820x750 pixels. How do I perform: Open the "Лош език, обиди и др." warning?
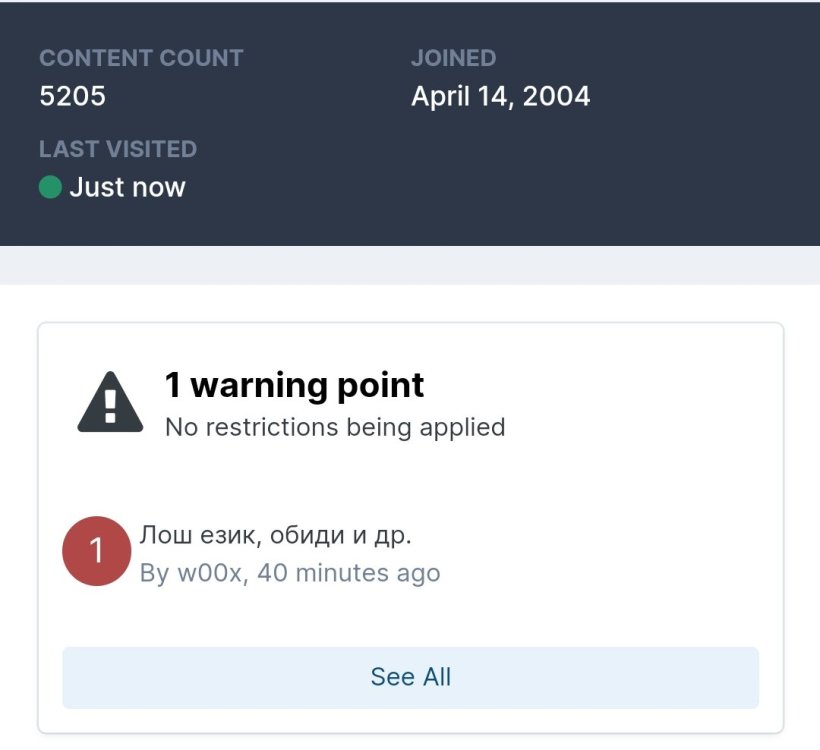[275, 536]
